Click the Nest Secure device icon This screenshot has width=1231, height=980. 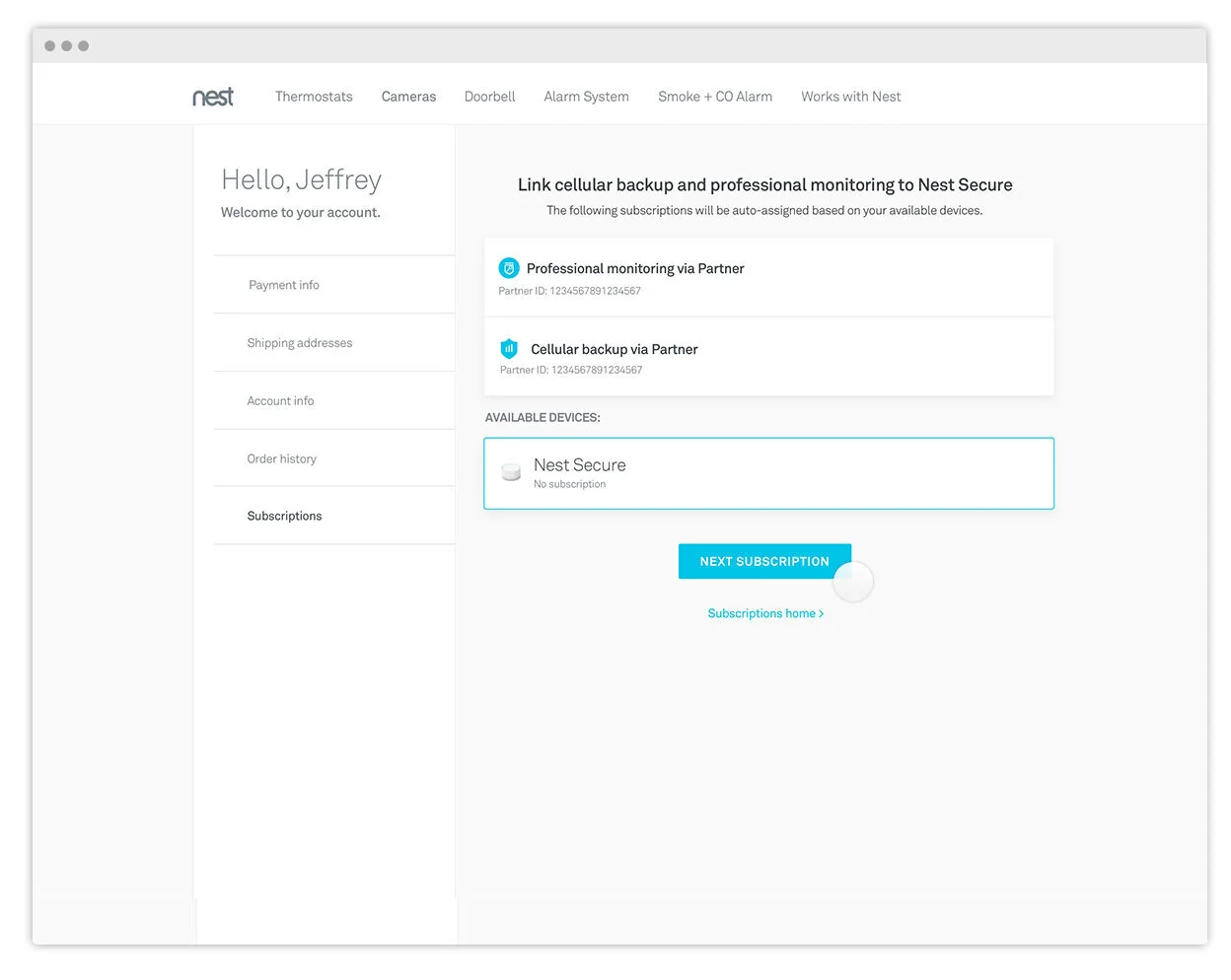point(511,472)
